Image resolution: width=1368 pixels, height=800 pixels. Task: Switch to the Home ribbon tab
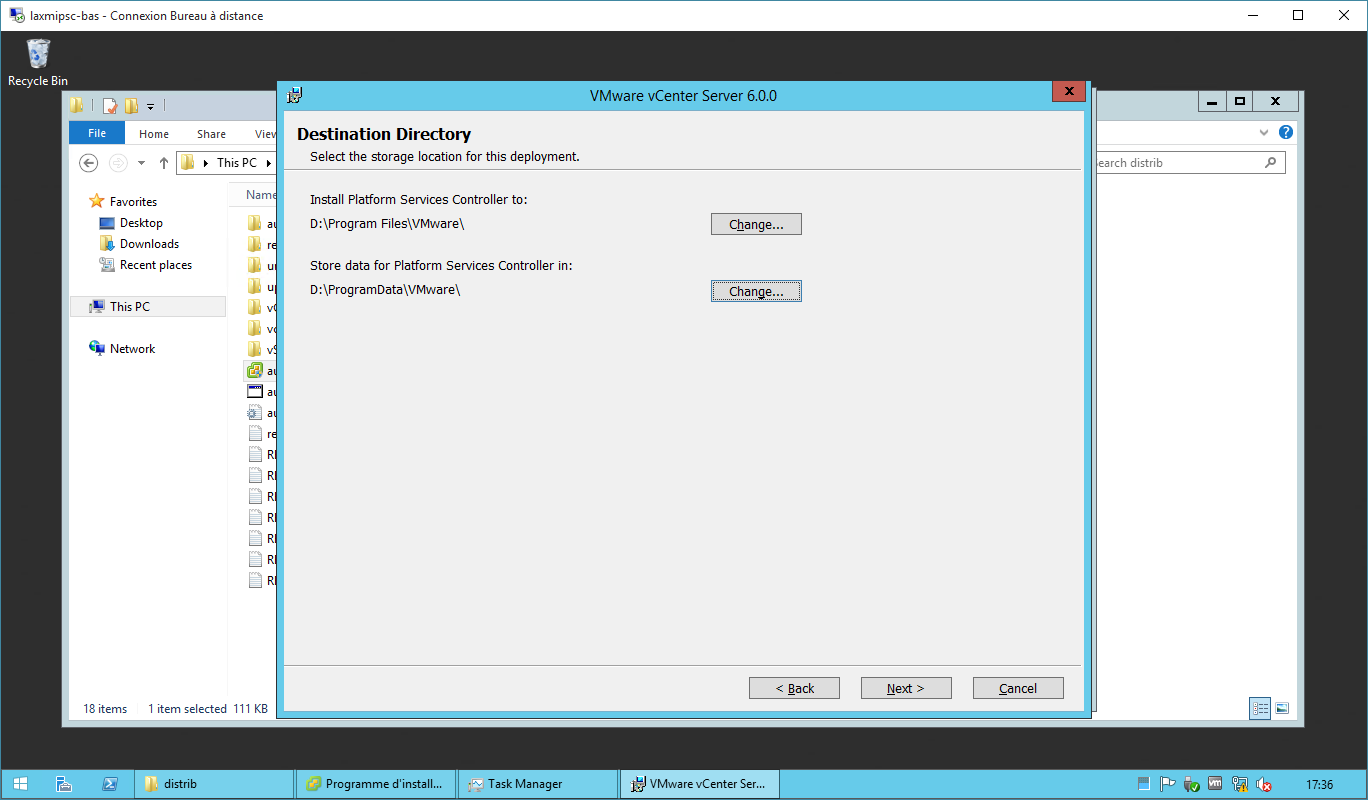click(154, 133)
